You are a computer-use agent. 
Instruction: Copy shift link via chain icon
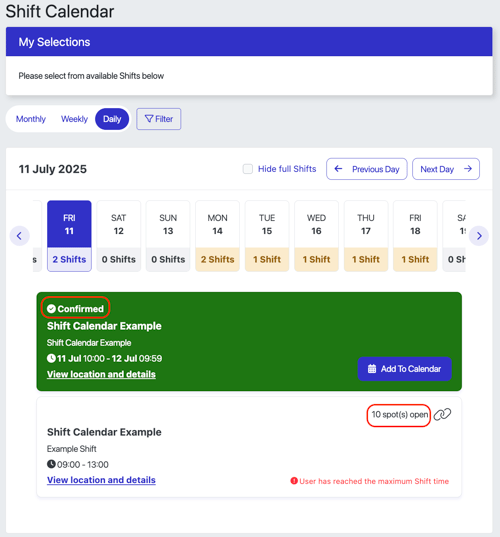442,414
